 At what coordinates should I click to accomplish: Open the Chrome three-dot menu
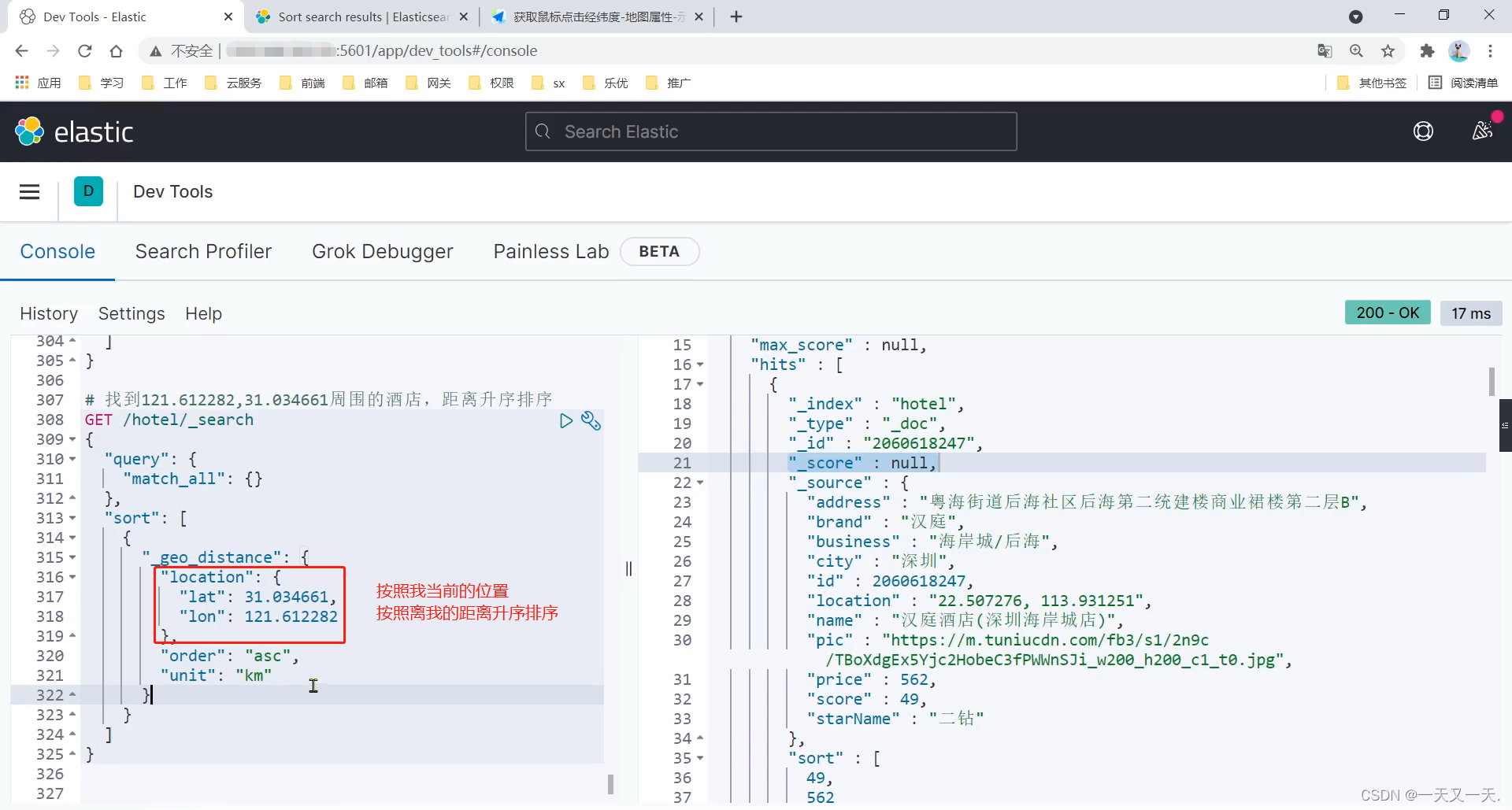1490,51
